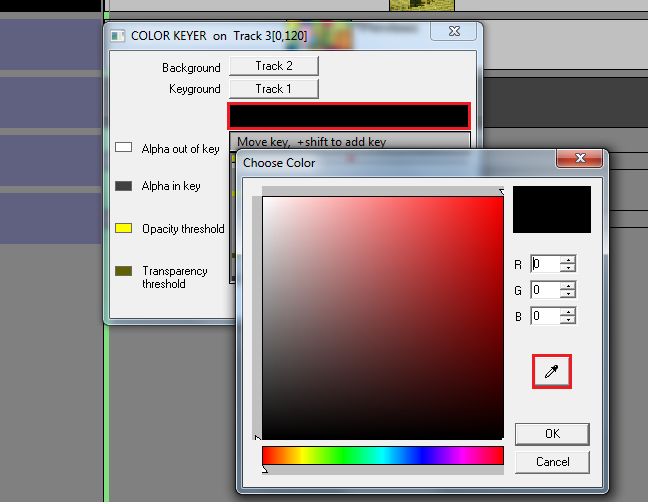Image resolution: width=648 pixels, height=502 pixels.
Task: Close the COLOR KEYER window
Action: [x=454, y=31]
